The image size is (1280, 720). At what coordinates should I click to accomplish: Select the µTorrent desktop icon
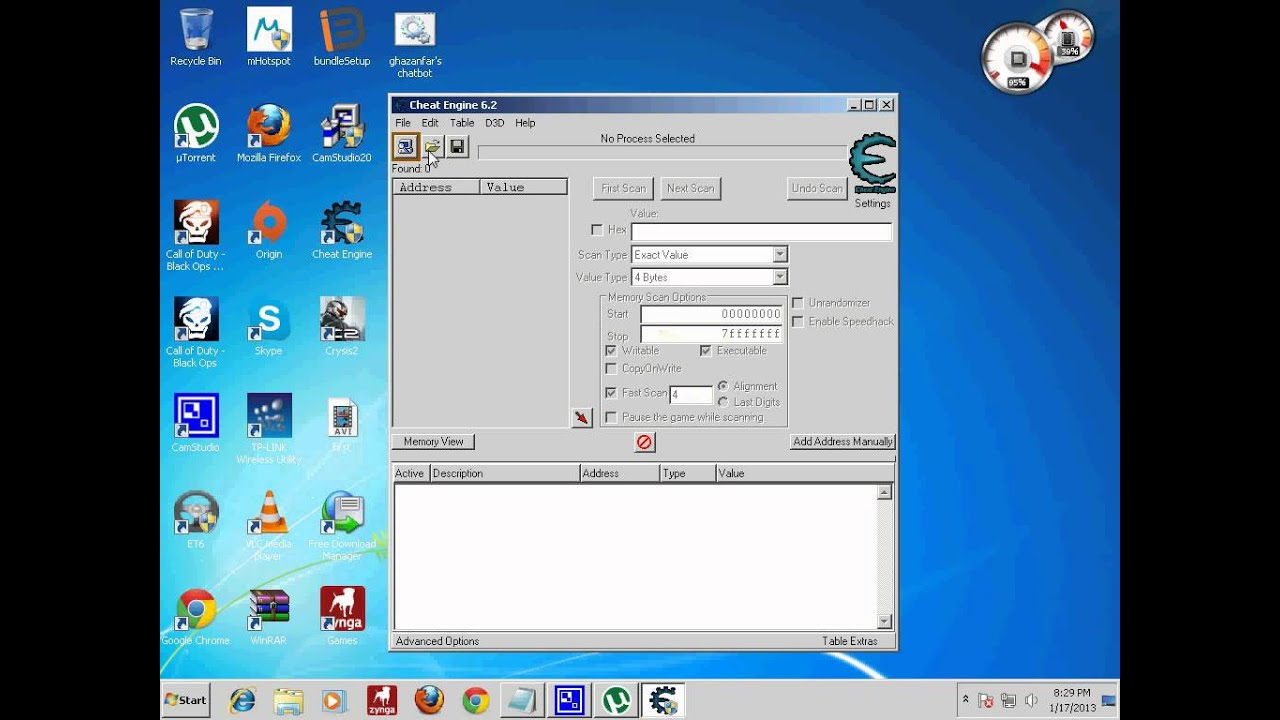pyautogui.click(x=196, y=134)
